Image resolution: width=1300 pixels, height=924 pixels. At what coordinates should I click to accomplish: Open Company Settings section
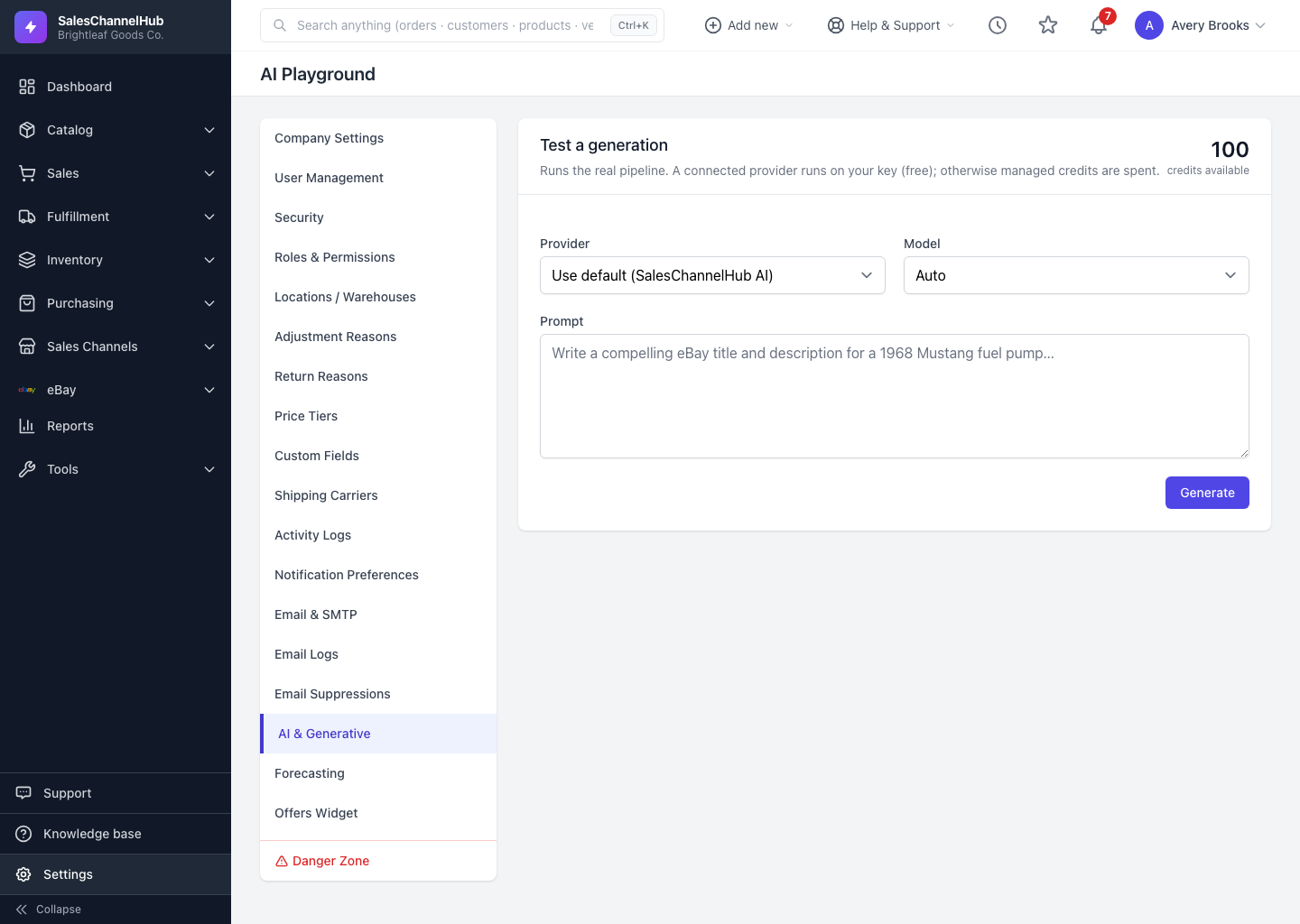(x=378, y=138)
